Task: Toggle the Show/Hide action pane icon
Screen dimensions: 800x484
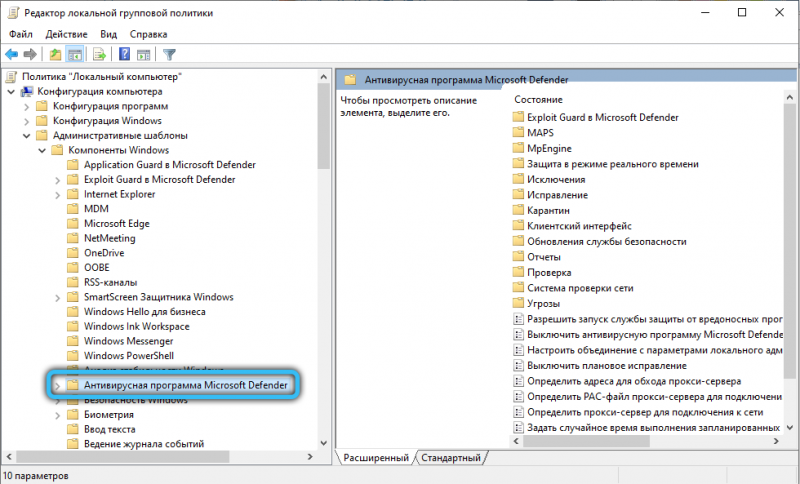Action: point(143,54)
